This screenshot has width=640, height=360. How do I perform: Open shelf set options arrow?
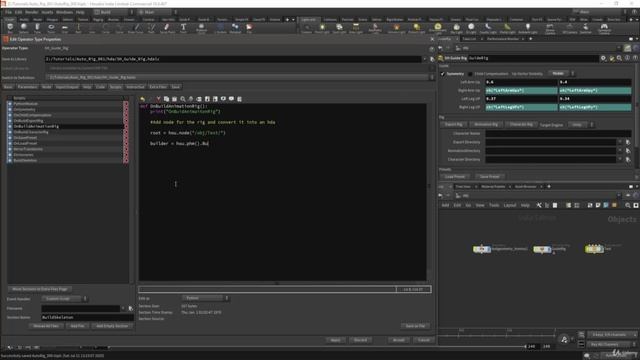point(293,19)
